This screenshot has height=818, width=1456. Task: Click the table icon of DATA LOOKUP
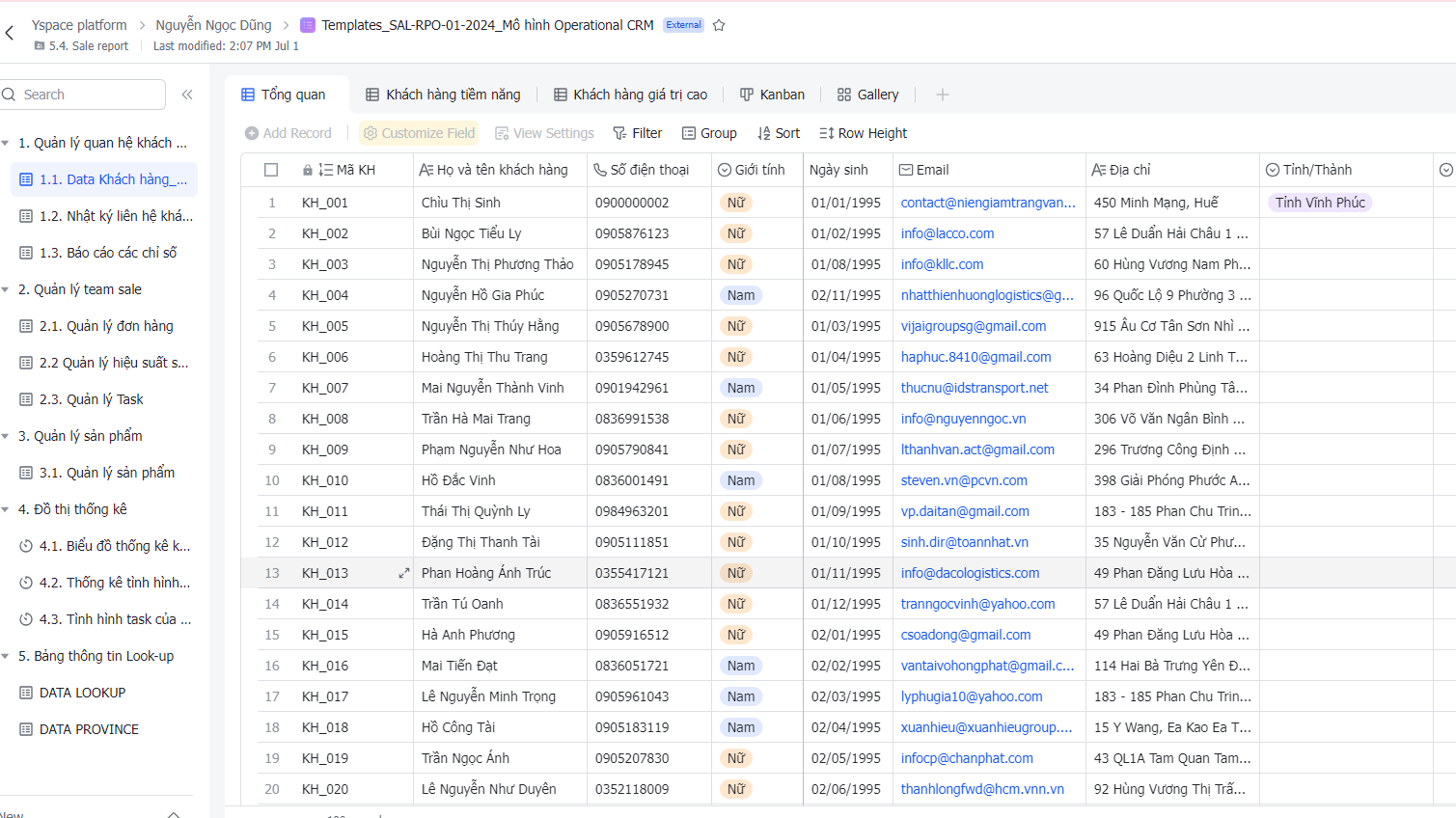click(x=26, y=693)
